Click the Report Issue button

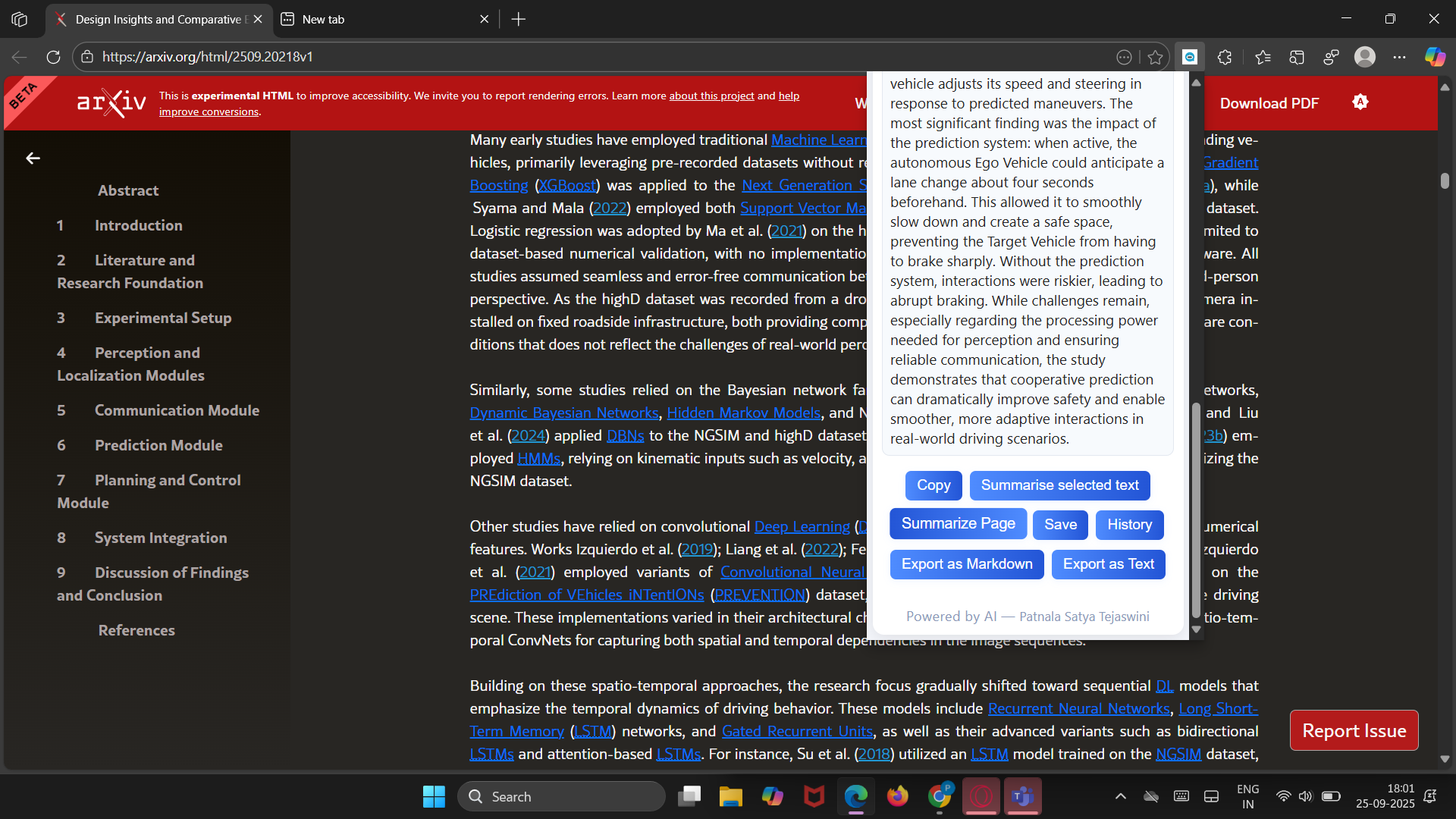pos(1354,730)
